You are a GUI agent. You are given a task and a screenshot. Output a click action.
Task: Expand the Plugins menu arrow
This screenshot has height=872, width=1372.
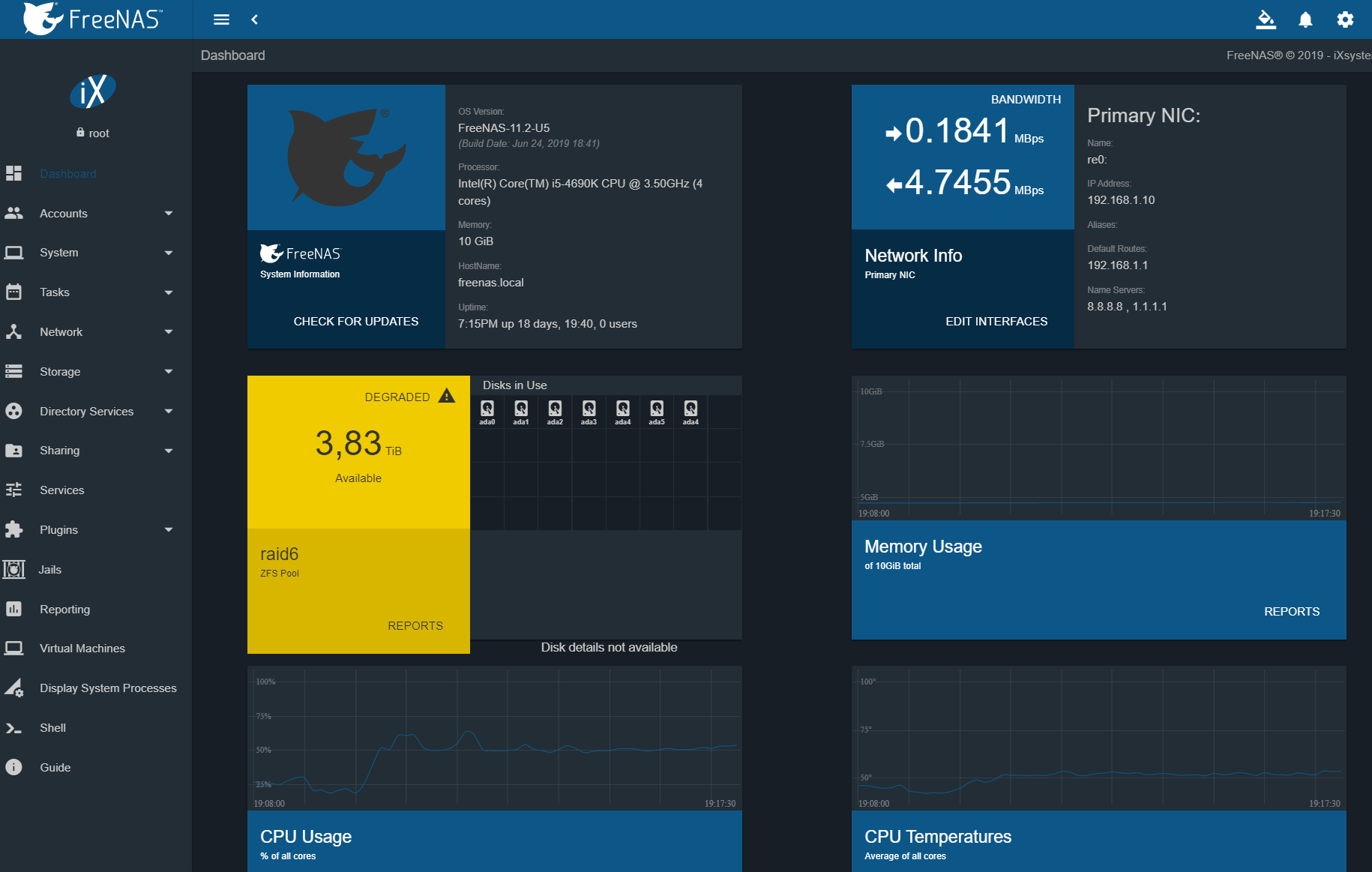[169, 530]
